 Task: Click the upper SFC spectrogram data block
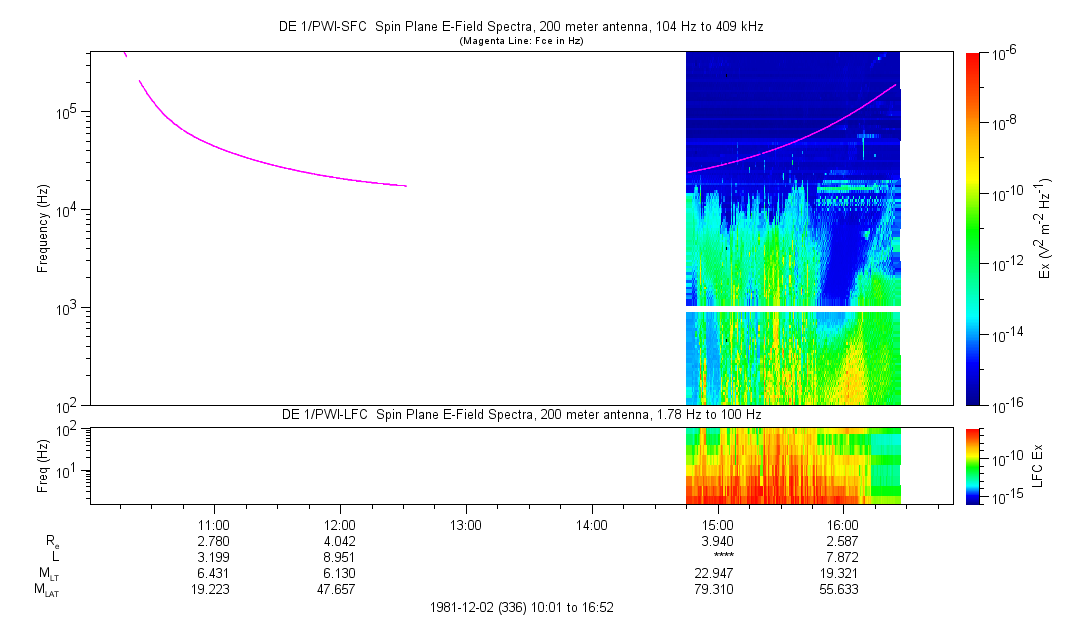click(x=792, y=180)
